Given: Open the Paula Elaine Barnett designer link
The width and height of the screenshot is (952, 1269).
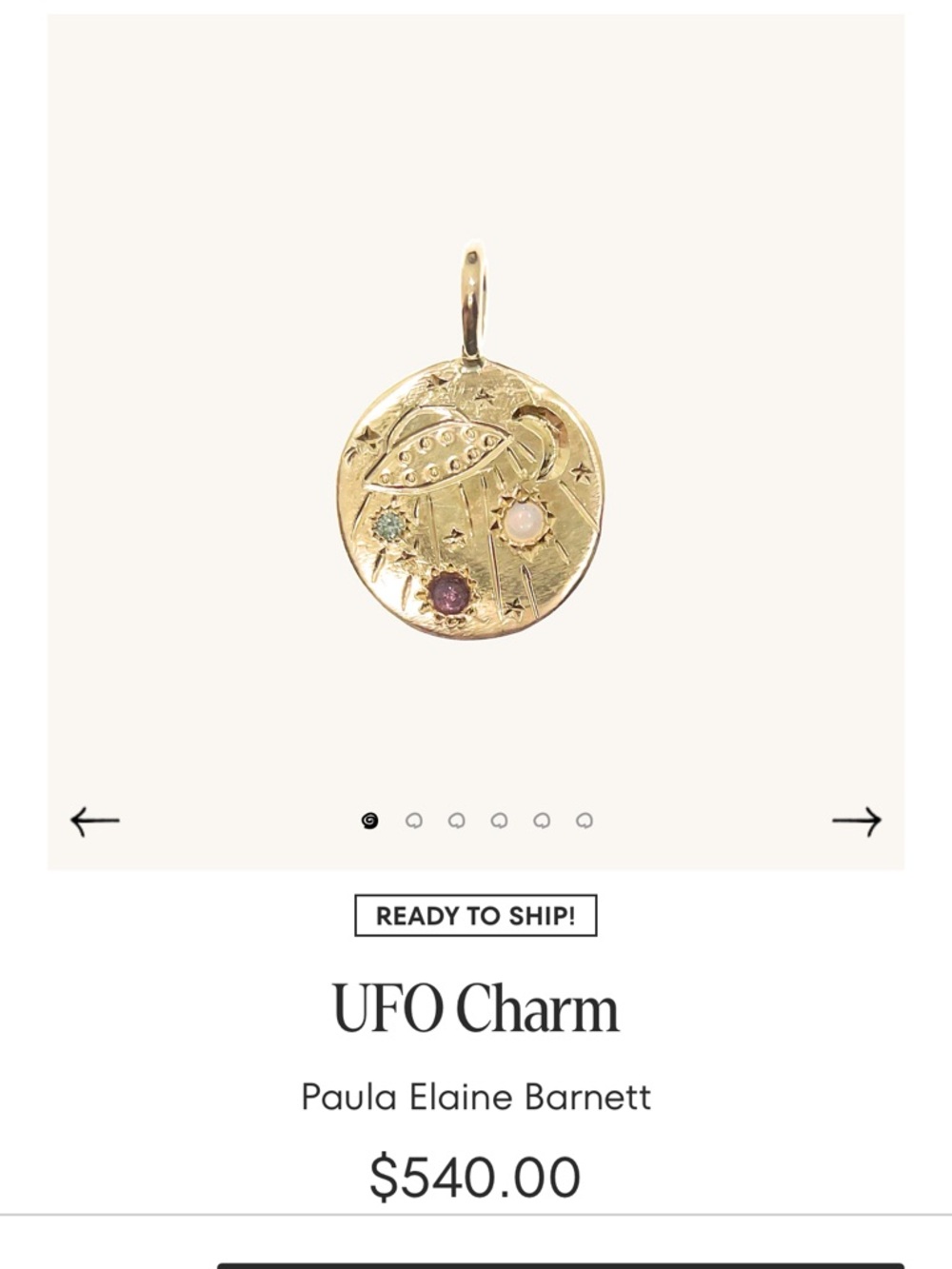Looking at the screenshot, I should point(476,1097).
